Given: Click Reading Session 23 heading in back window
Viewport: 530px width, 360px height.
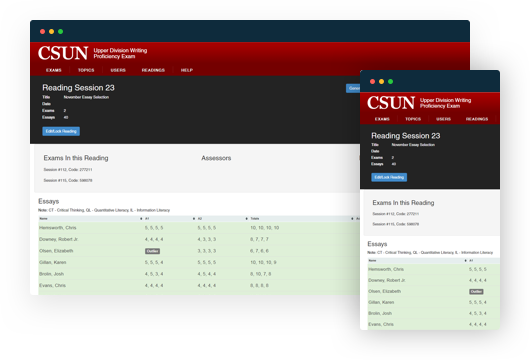Looking at the screenshot, I should pos(78,88).
